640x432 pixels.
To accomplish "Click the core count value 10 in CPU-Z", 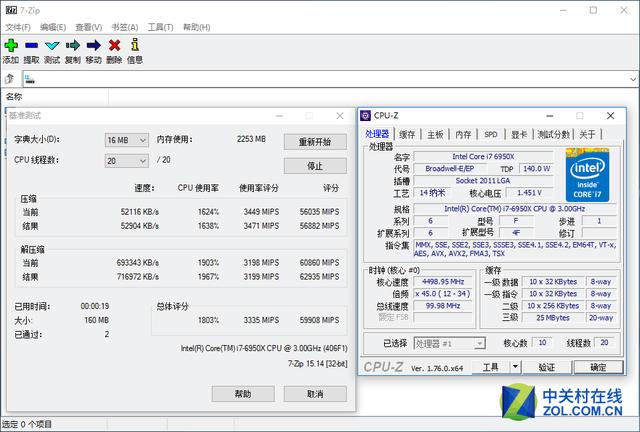I will [x=542, y=343].
